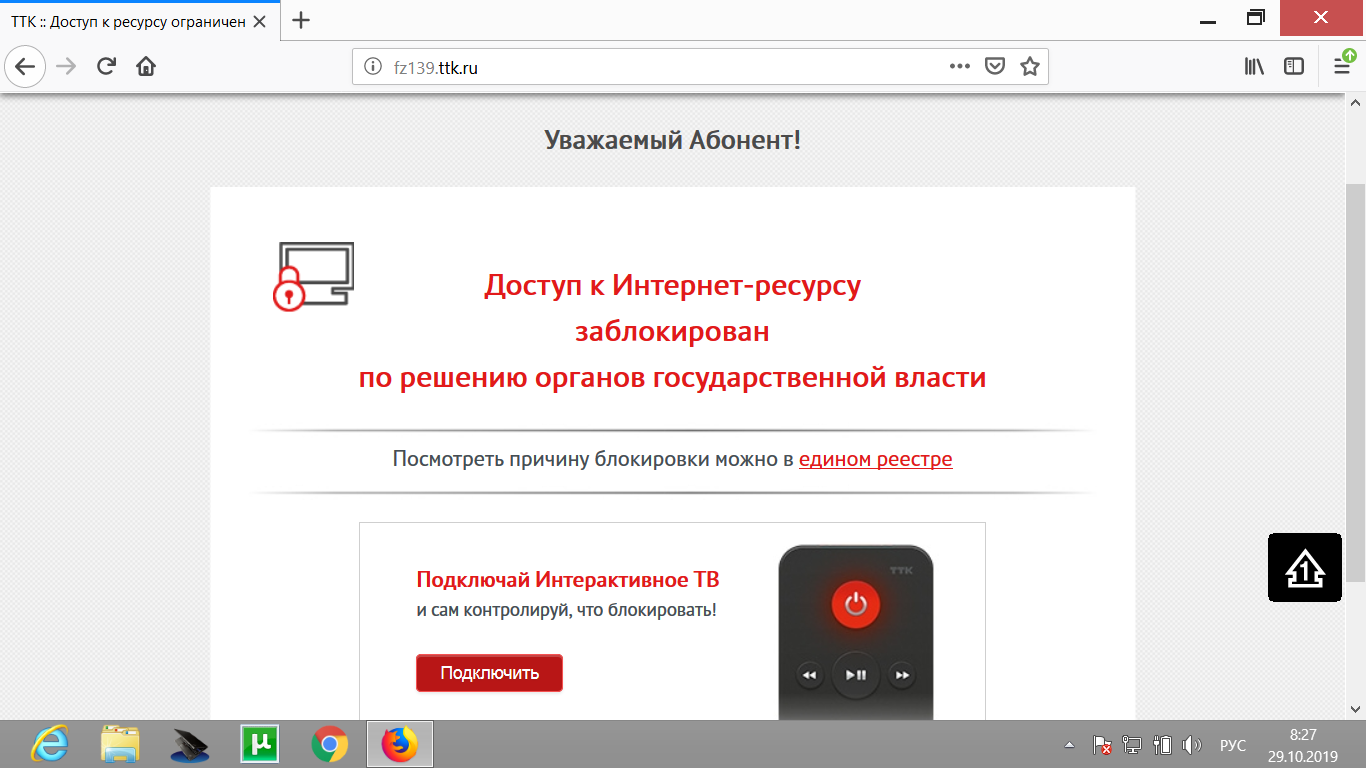Open the Firefox hamburger menu
This screenshot has height=768, width=1366.
coord(1342,65)
